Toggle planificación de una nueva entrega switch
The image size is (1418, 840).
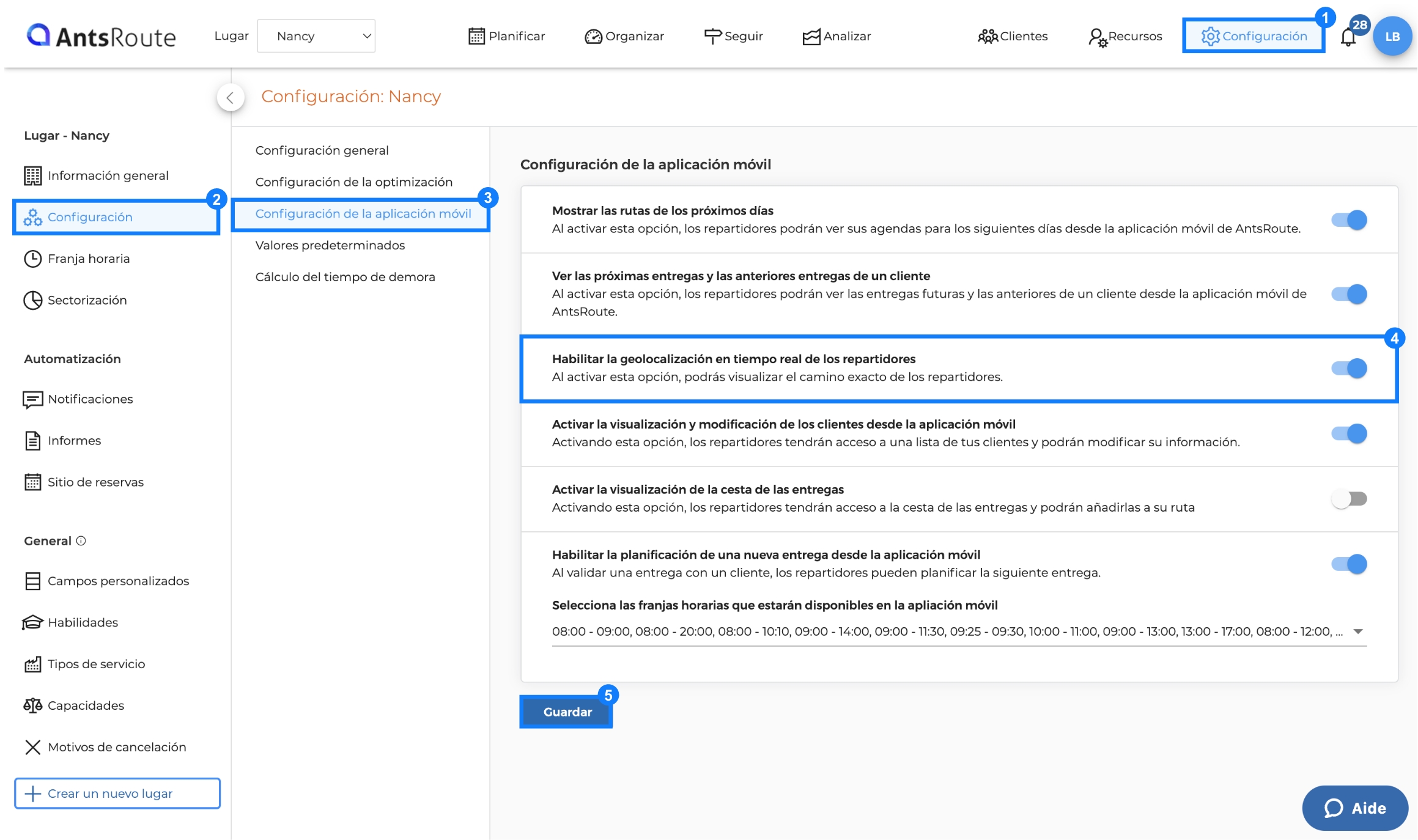pyautogui.click(x=1349, y=564)
